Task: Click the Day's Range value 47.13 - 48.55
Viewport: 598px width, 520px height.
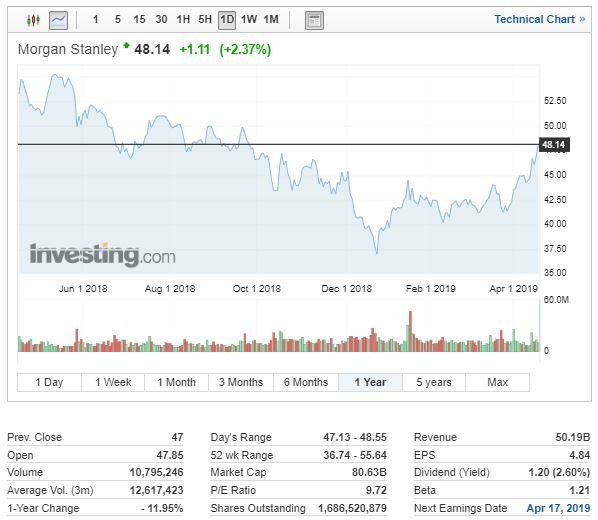Action: tap(355, 437)
